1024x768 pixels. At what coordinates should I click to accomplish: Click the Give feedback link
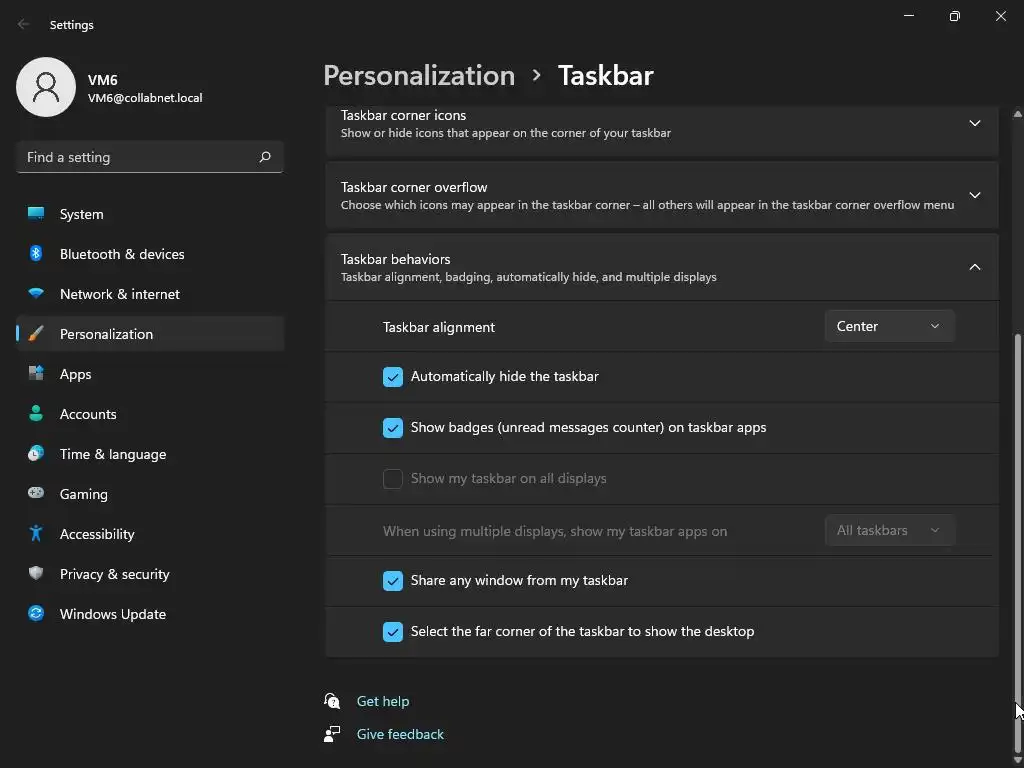click(400, 734)
